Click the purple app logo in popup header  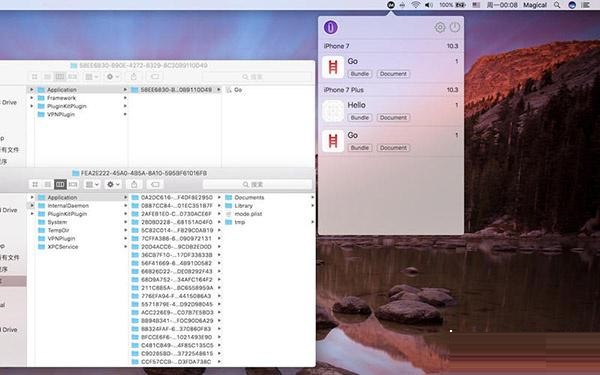click(331, 28)
